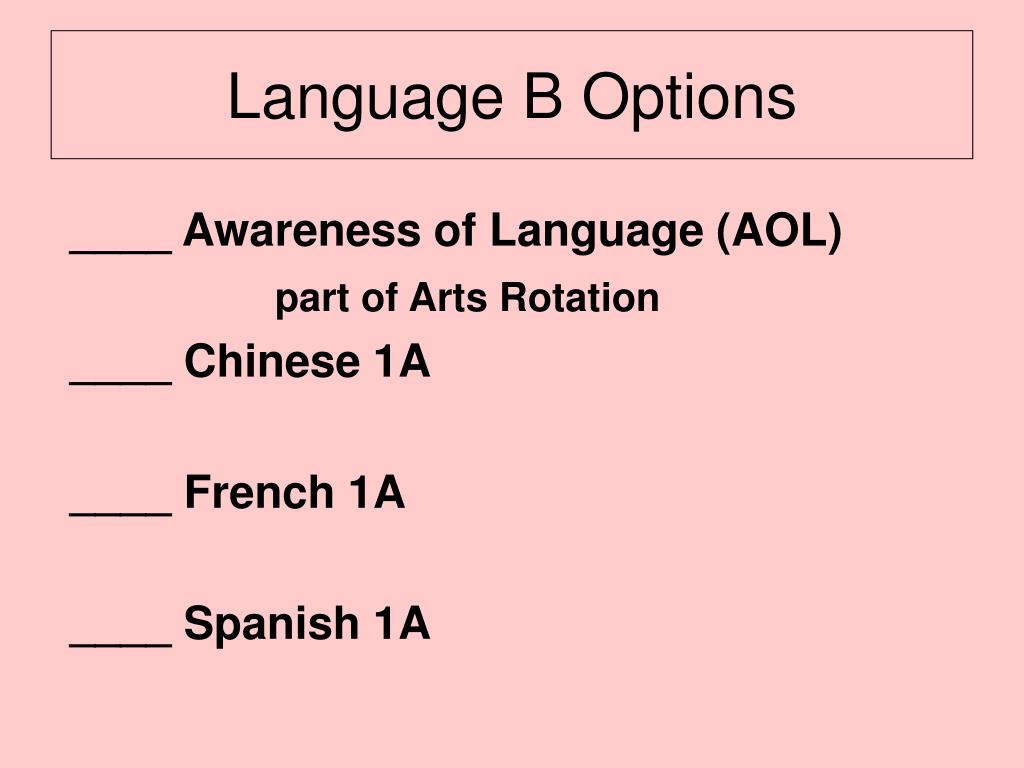Screen dimensions: 1024x768
Task: Click the 'Awareness of Language (AOL)' text
Action: point(513,231)
